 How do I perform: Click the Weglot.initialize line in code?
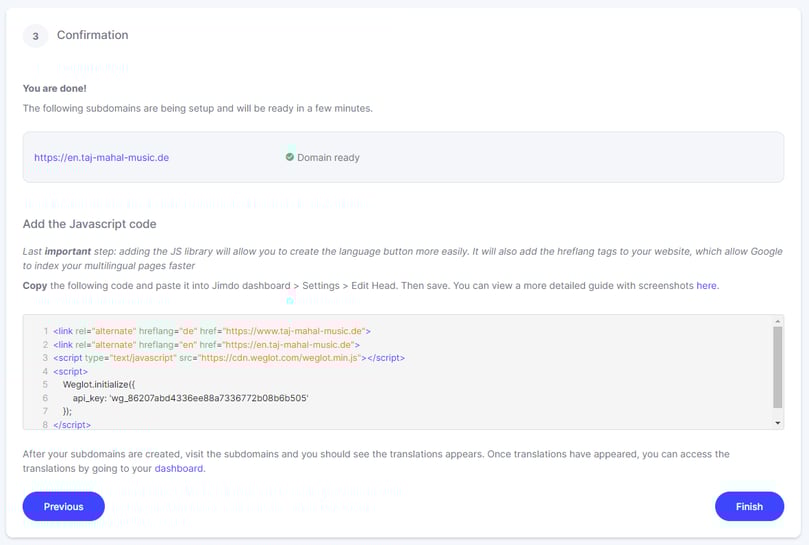pos(106,384)
